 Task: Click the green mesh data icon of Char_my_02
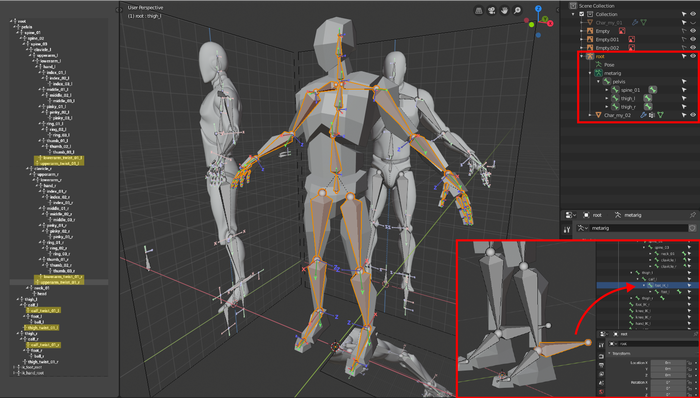pyautogui.click(x=660, y=115)
